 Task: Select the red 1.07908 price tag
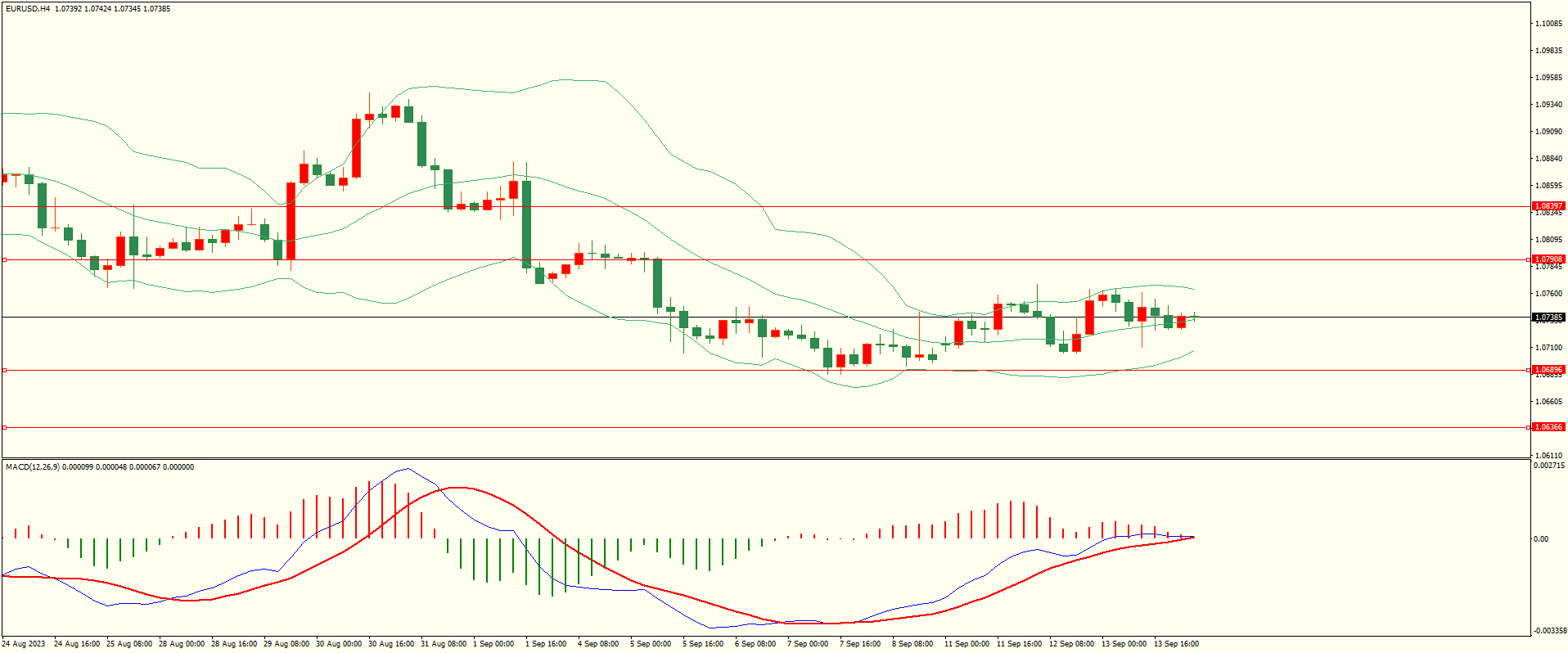(x=1548, y=259)
